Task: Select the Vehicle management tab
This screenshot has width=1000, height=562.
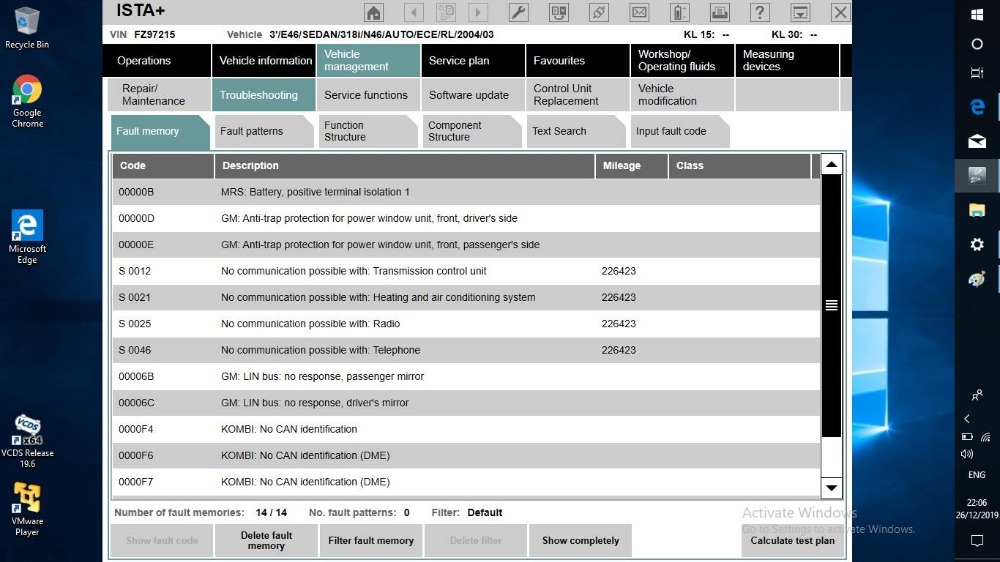Action: tap(368, 61)
